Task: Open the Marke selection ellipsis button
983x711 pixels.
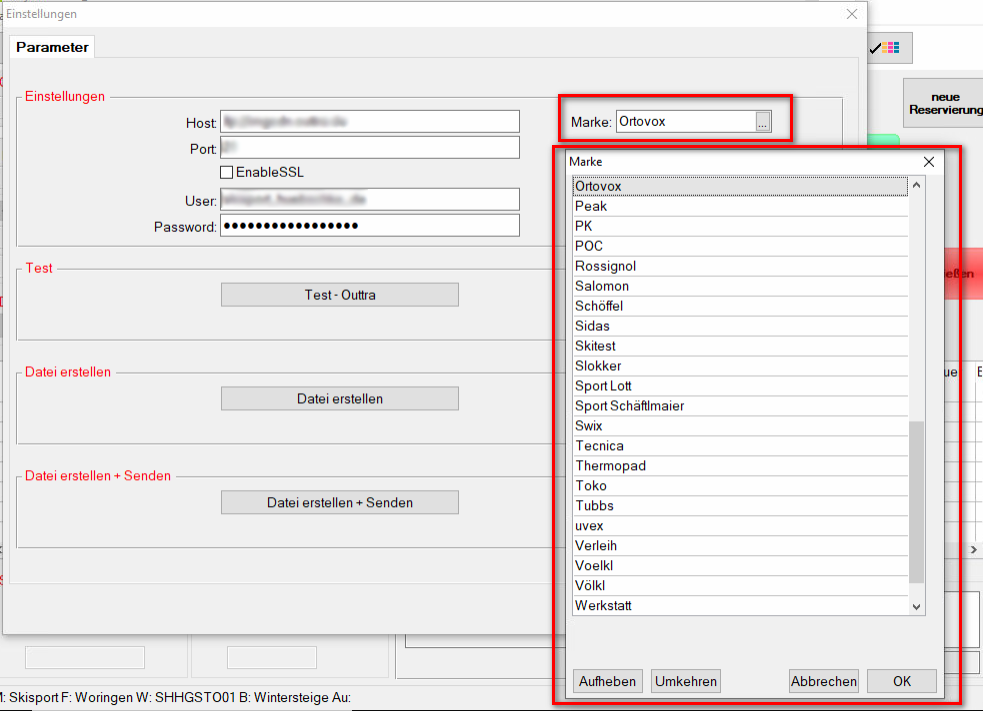Action: point(762,122)
